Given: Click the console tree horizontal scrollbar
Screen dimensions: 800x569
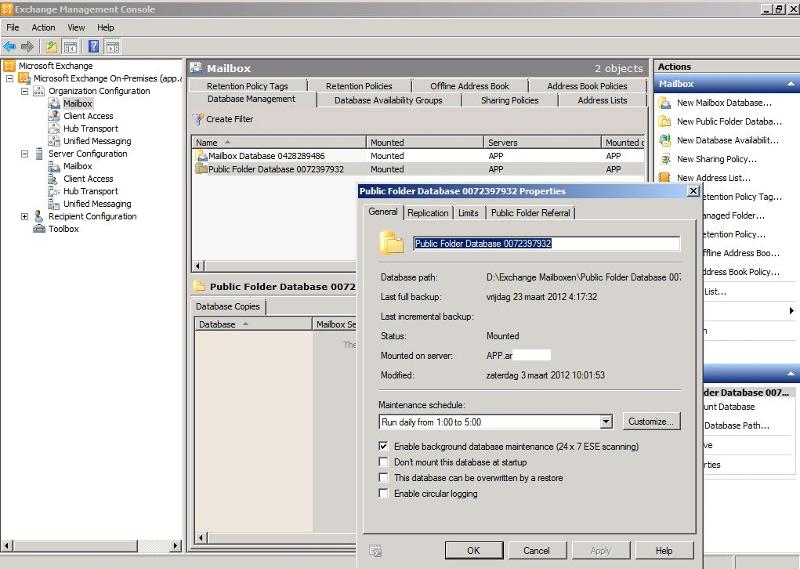Looking at the screenshot, I should point(91,546).
